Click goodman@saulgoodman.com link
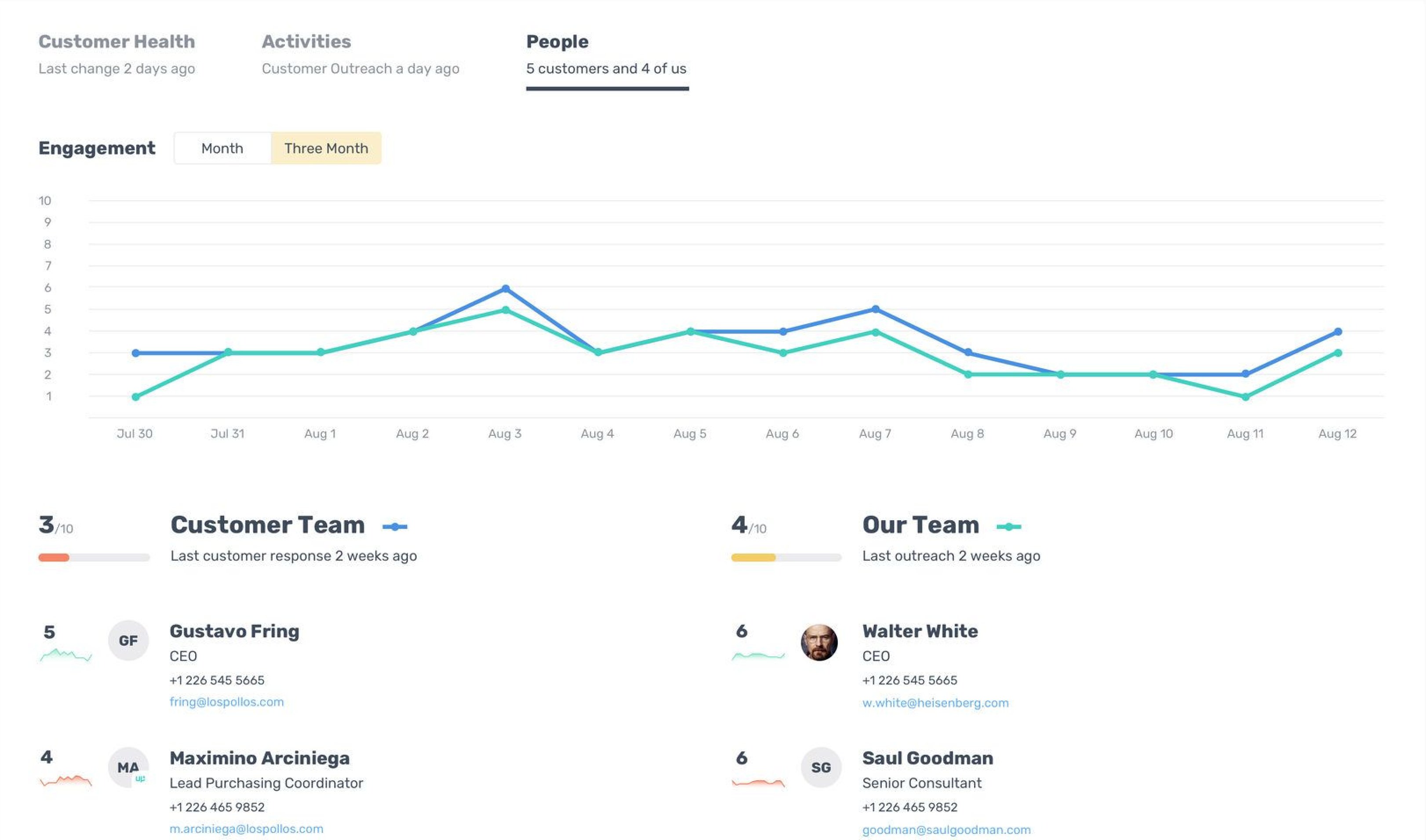 click(946, 830)
